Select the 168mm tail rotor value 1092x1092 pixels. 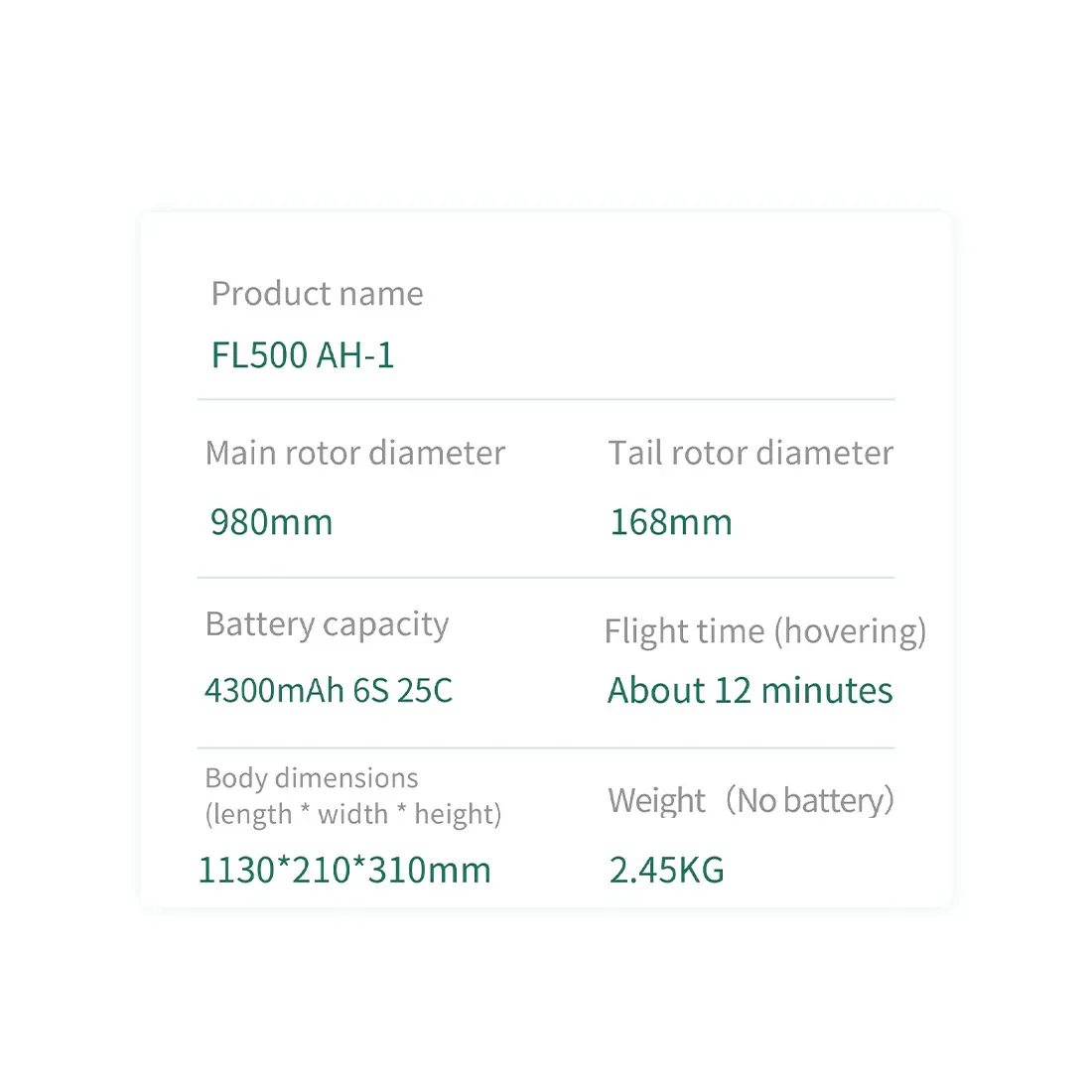[x=671, y=521]
